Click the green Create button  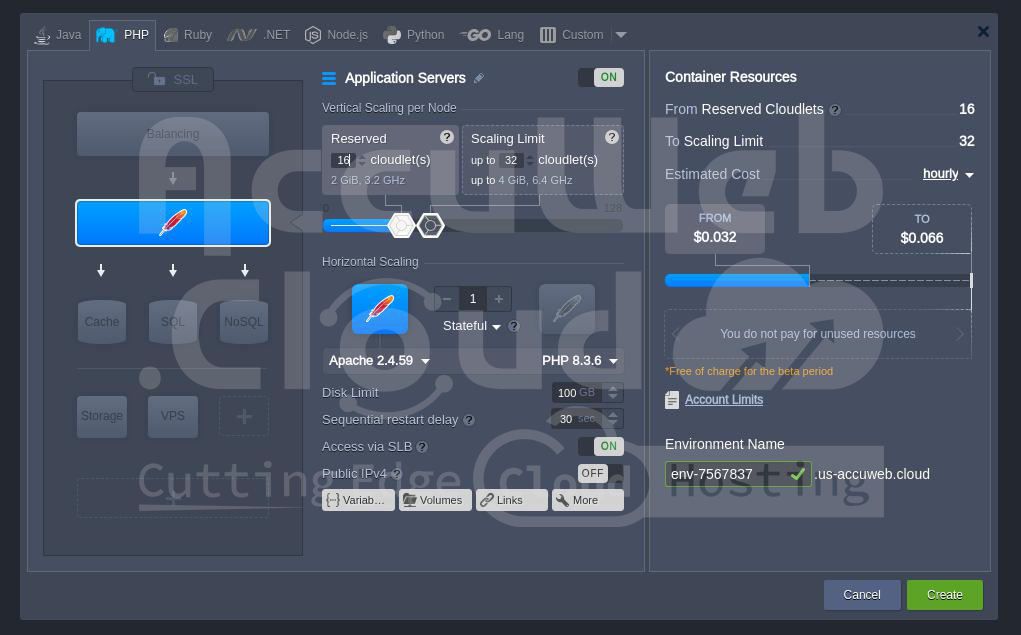tap(944, 594)
